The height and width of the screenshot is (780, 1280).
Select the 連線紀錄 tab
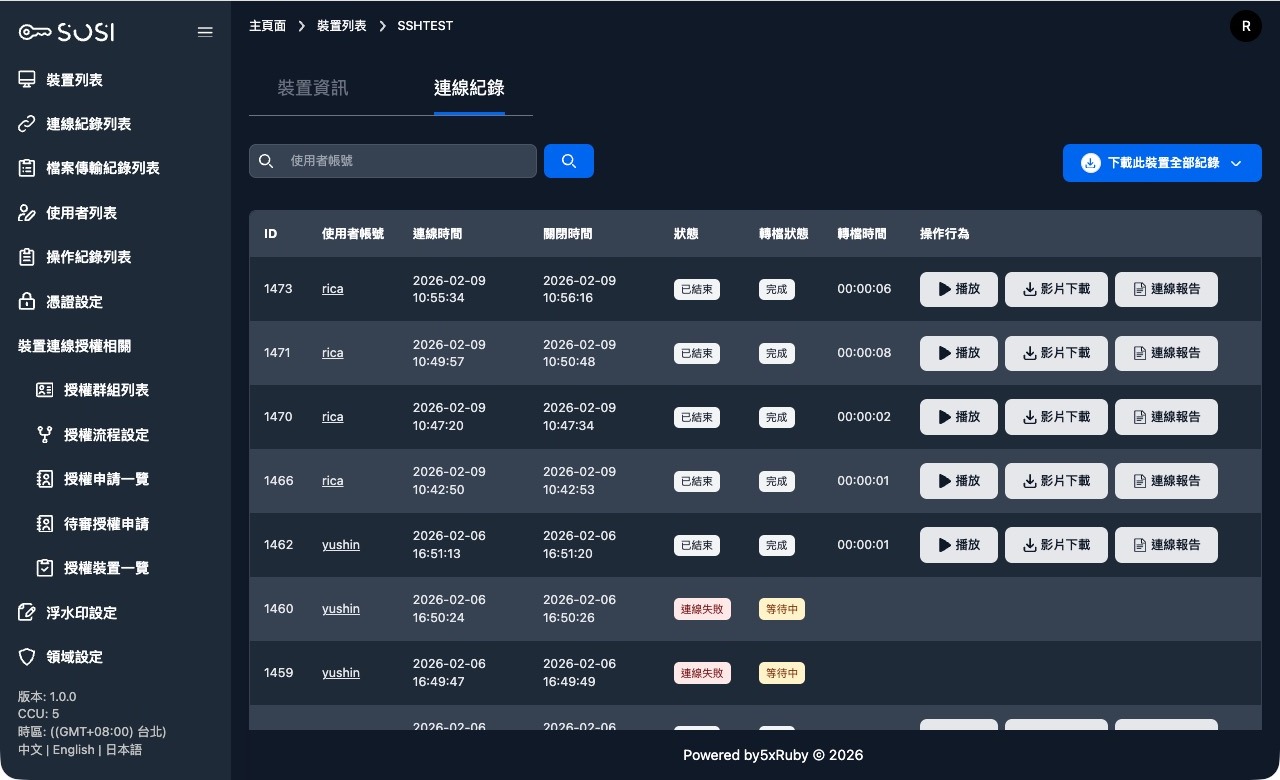pyautogui.click(x=469, y=88)
